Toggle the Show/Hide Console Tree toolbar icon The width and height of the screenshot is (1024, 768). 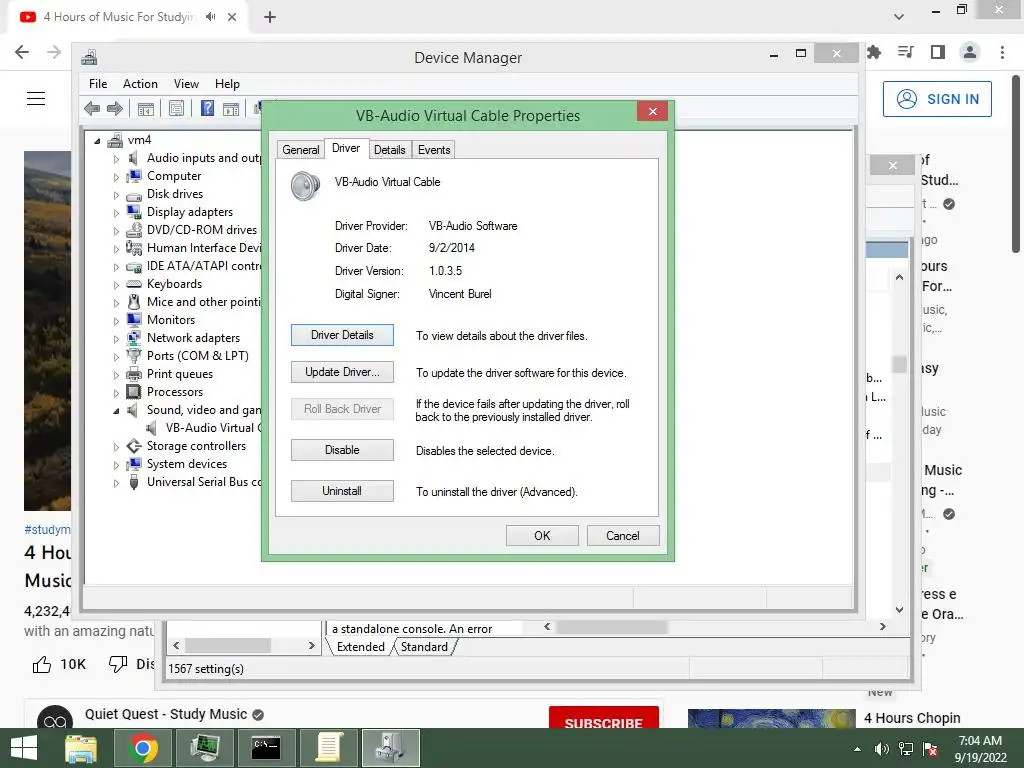coord(146,108)
